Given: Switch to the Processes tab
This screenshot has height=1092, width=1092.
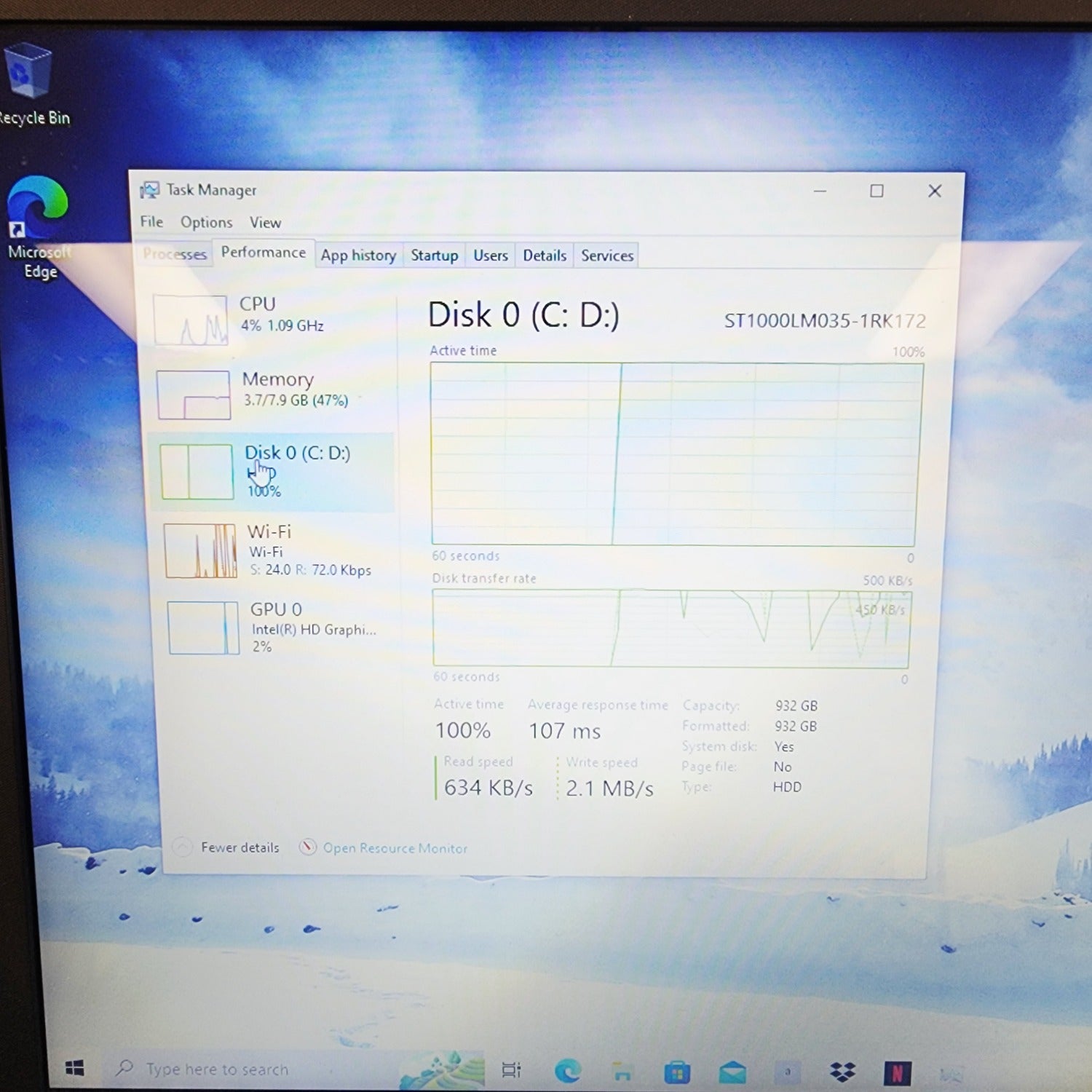Looking at the screenshot, I should pos(175,254).
